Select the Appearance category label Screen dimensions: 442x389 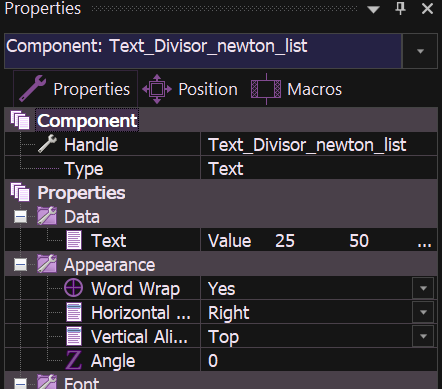109,266
